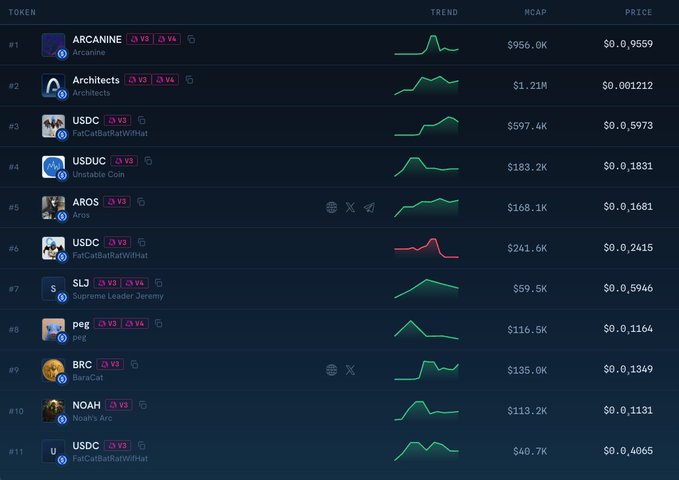This screenshot has height=480, width=679.
Task: Click the 'Supreme Leader Jeremy' subtitle
Action: [x=118, y=296]
